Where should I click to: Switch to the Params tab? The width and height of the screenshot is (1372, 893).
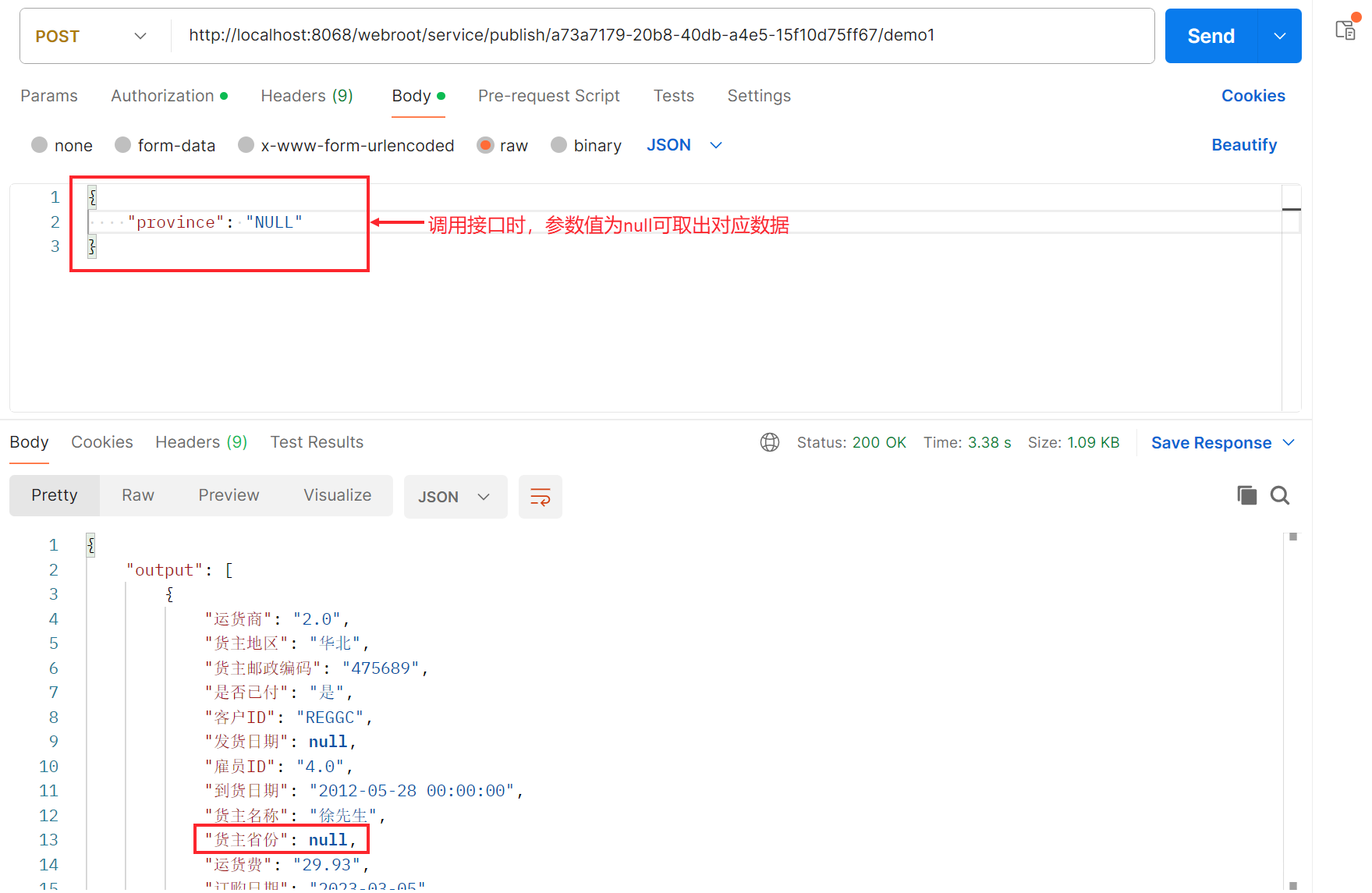pos(49,96)
